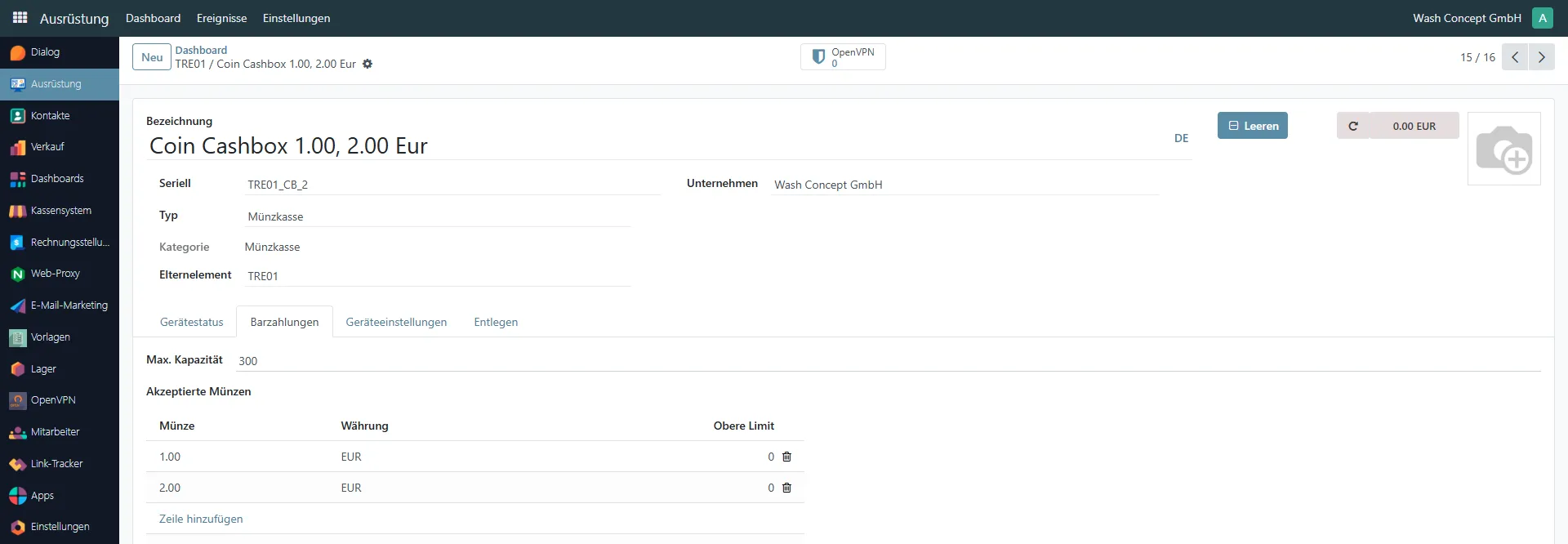1568x544 pixels.
Task: Delete the 2.00 EUR coin row
Action: pos(786,488)
